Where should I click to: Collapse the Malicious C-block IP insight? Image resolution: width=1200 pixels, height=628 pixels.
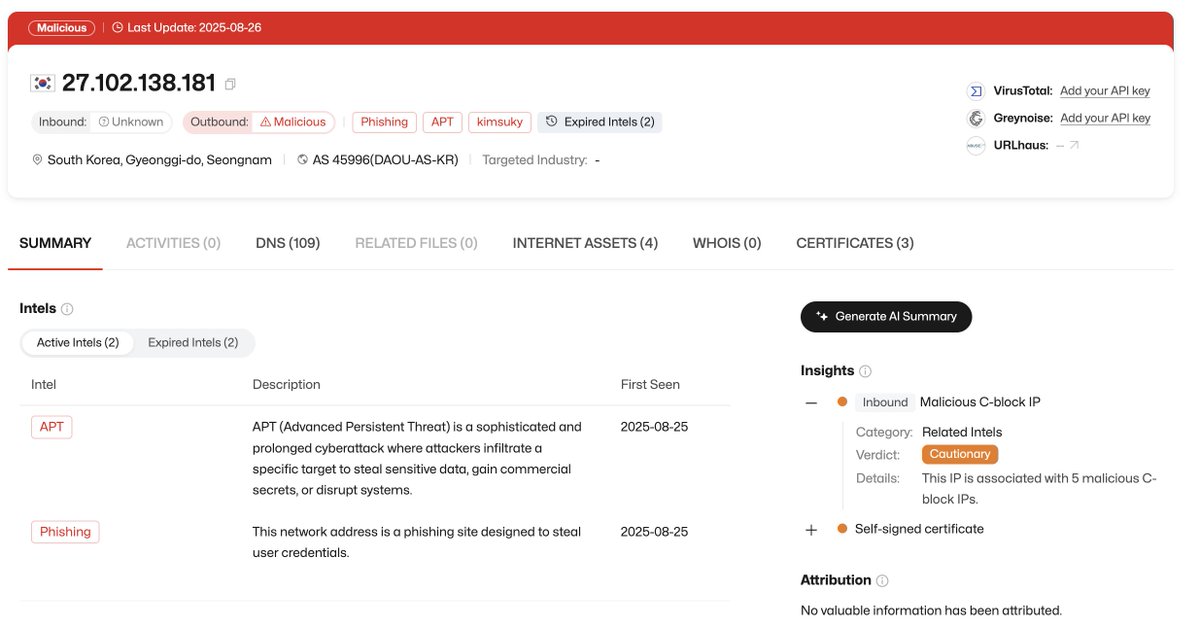tap(811, 402)
